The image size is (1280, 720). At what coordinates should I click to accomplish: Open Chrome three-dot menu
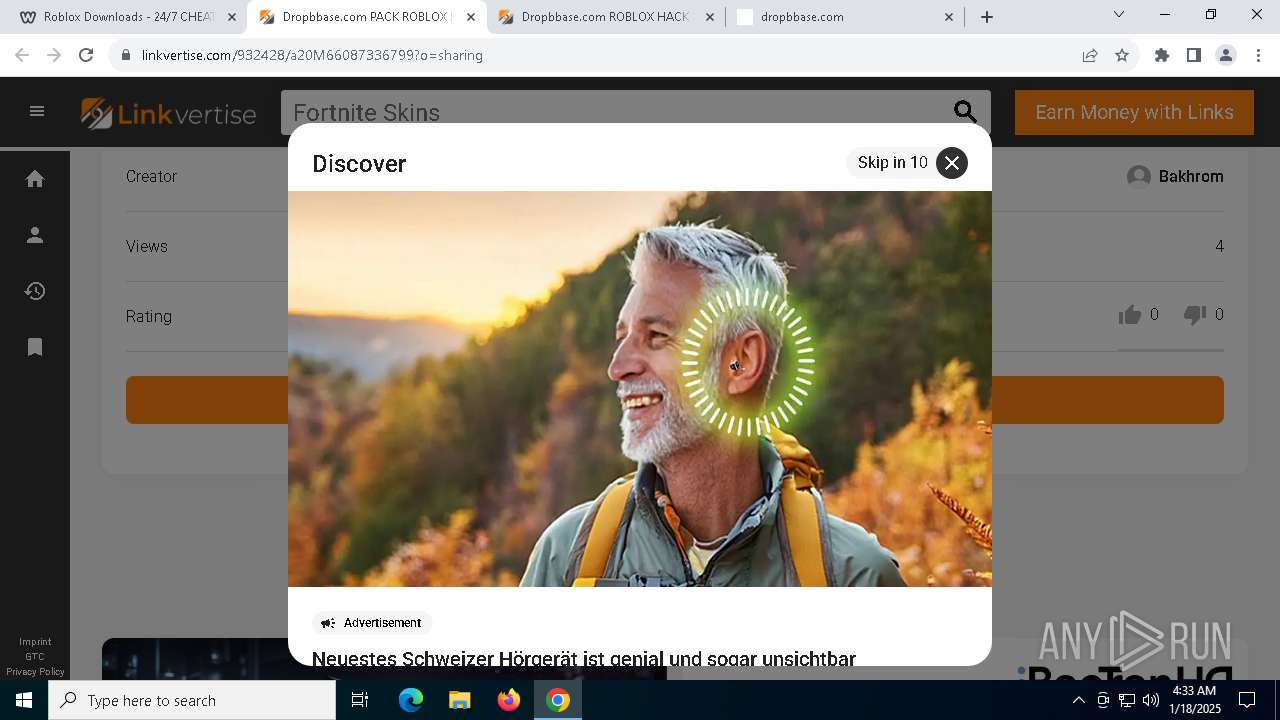tap(1257, 55)
